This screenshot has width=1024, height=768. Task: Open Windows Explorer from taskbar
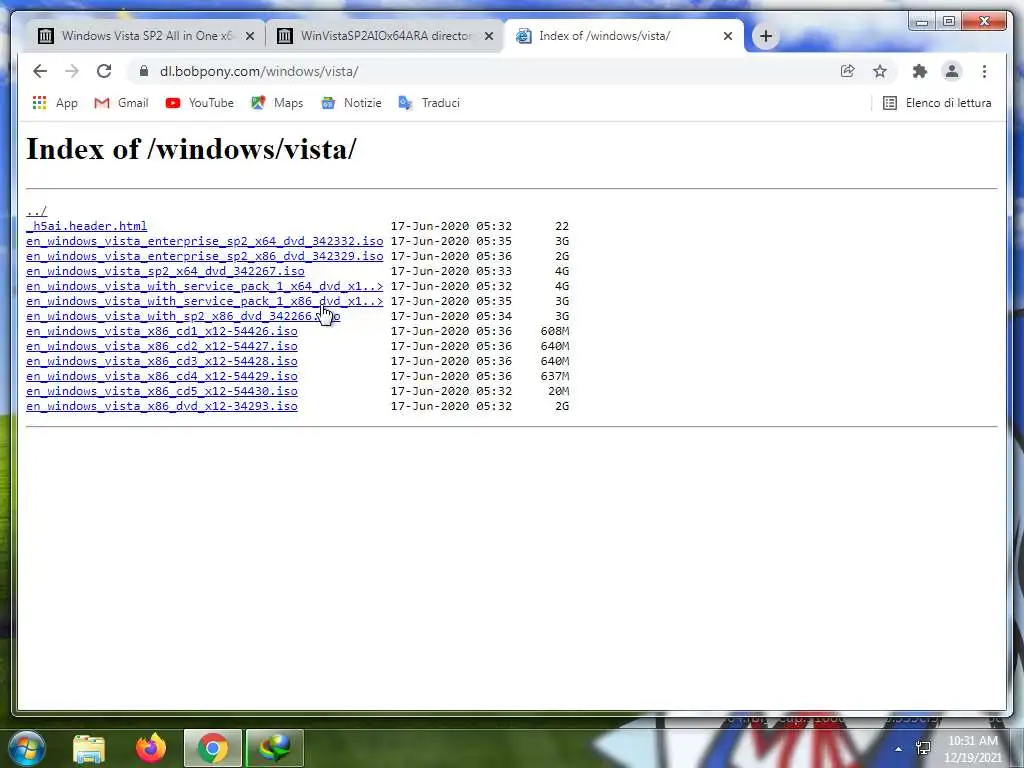click(89, 748)
